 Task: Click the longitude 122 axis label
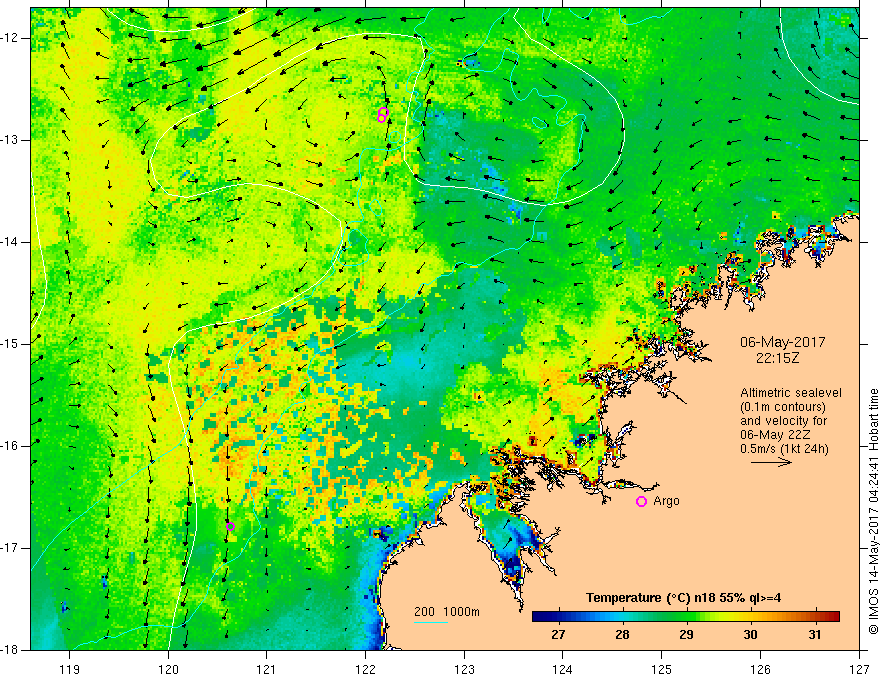coord(365,669)
